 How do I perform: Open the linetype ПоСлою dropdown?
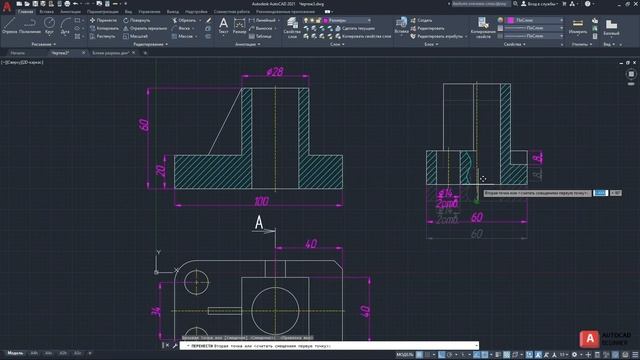click(533, 36)
